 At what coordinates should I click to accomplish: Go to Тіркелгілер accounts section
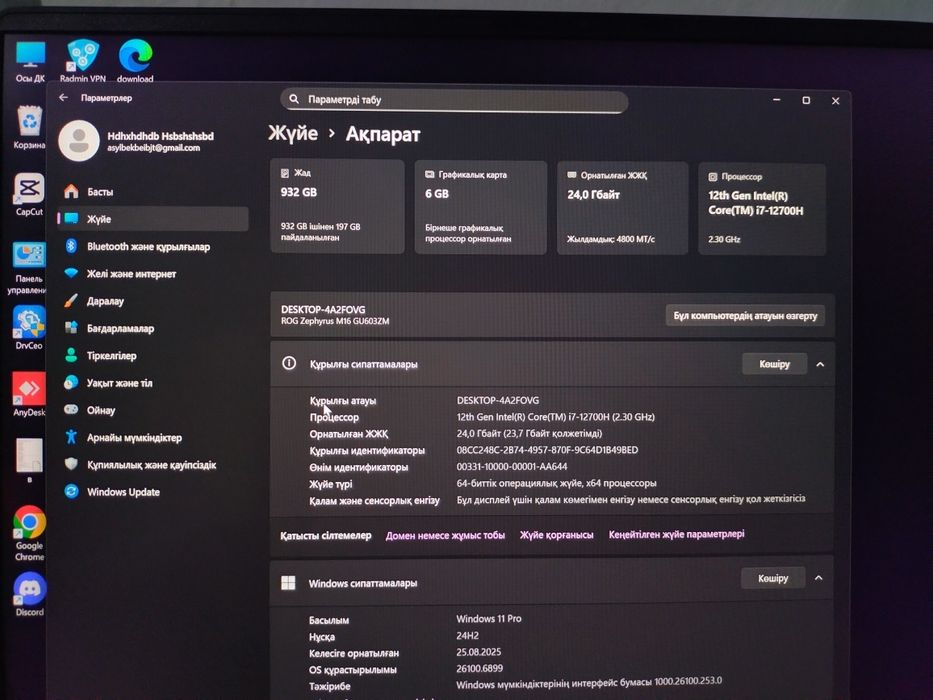112,356
